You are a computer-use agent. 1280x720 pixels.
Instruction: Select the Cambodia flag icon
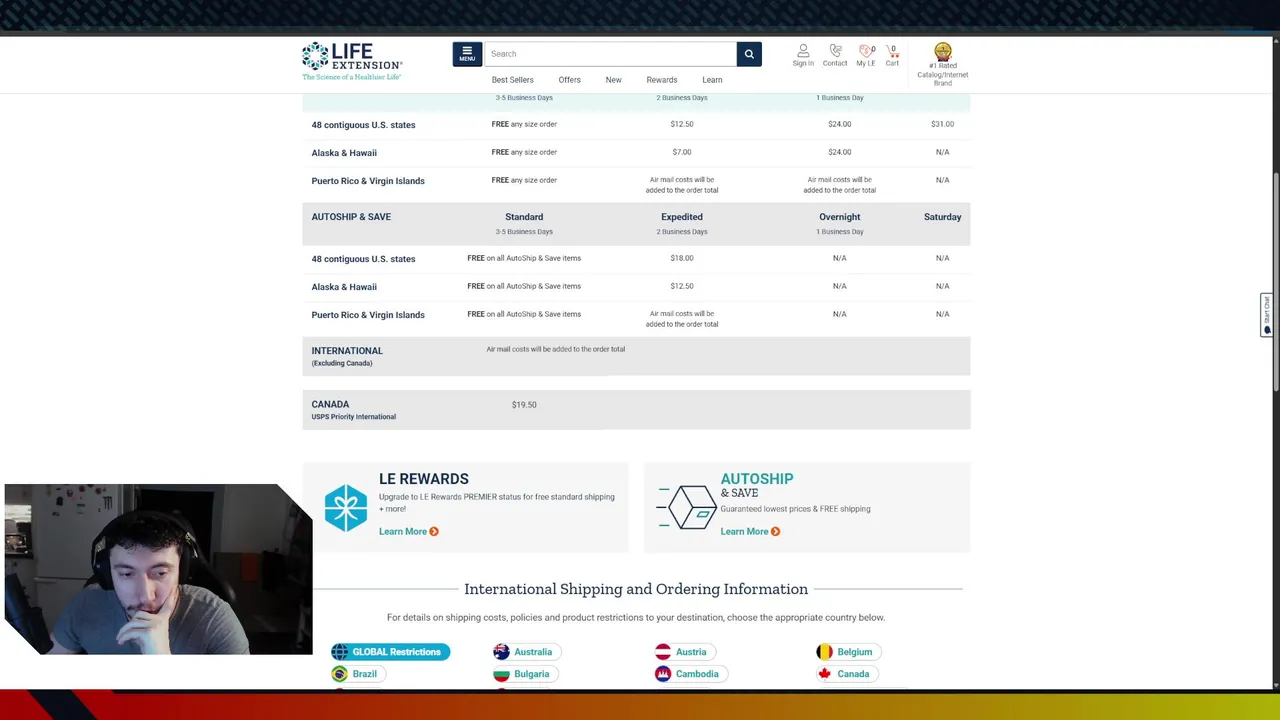click(663, 674)
